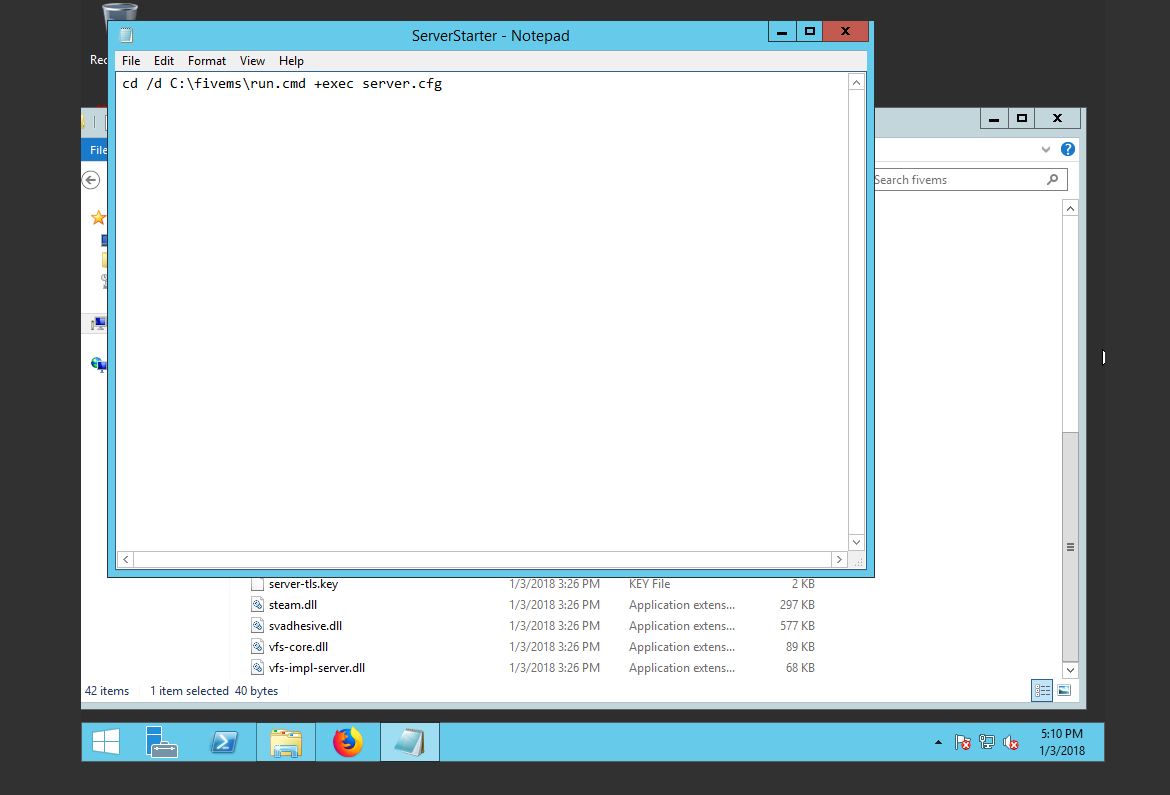Click the muted volume tray icon
Screen dimensions: 1170x795
click(1011, 742)
